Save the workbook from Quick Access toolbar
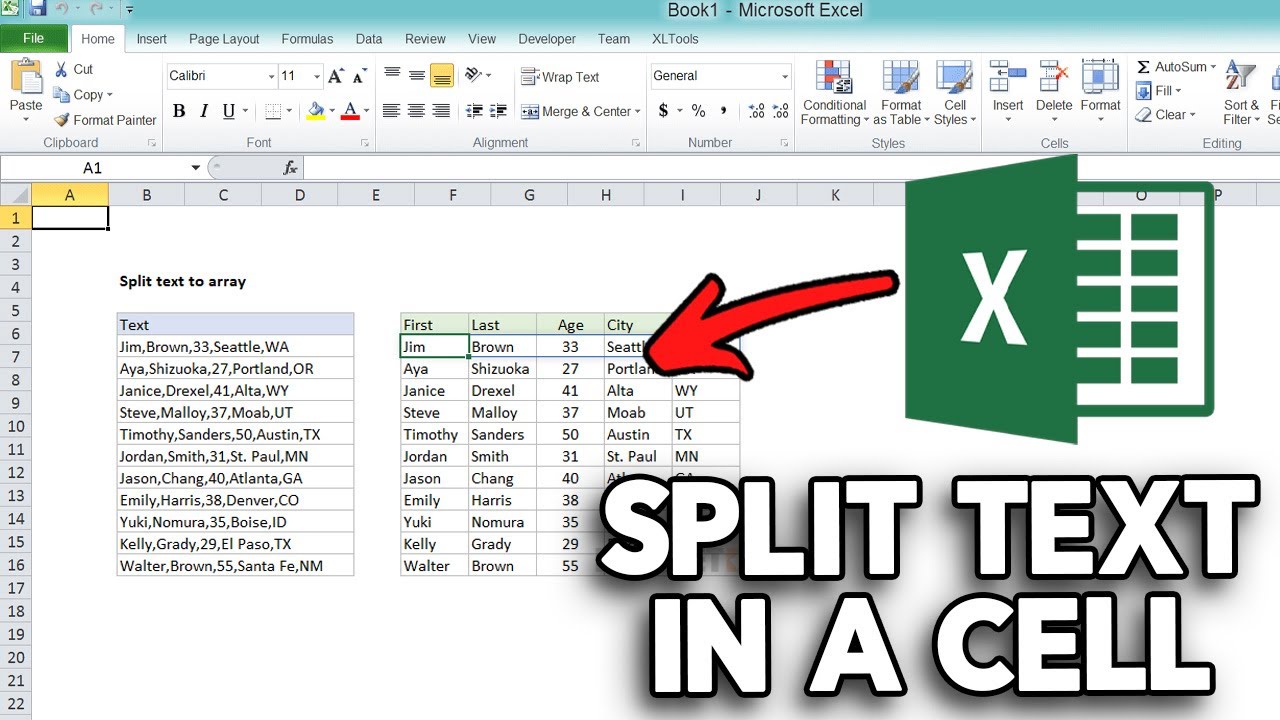 pyautogui.click(x=38, y=9)
